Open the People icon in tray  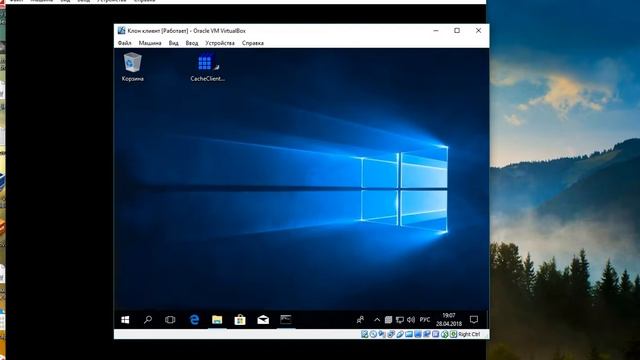tap(360, 320)
